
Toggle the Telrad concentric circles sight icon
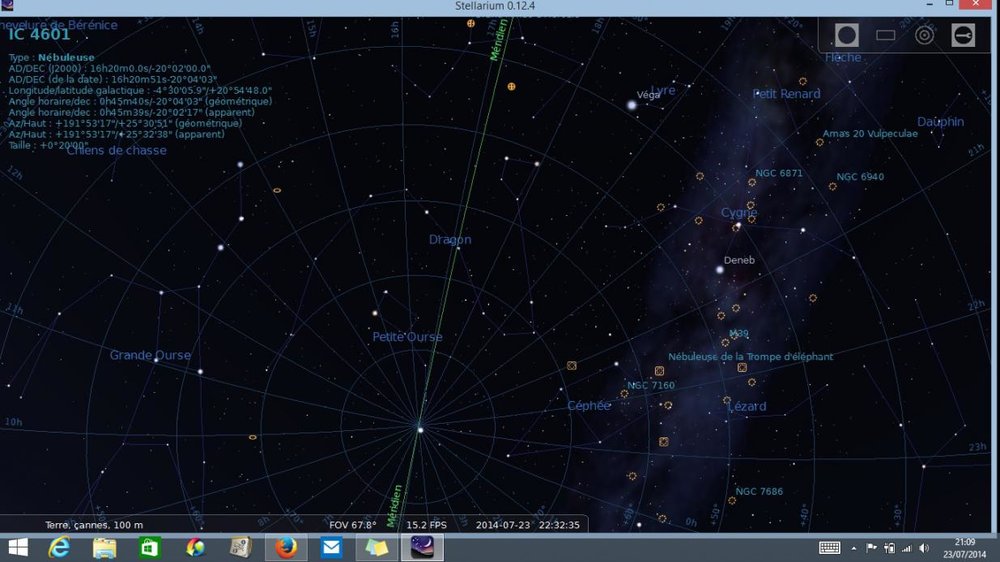pos(924,35)
